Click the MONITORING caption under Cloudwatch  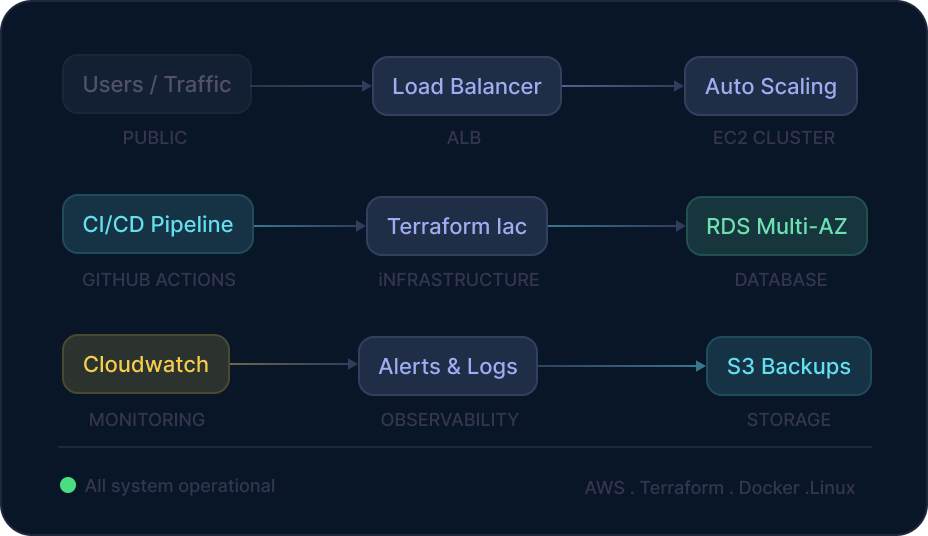point(147,420)
